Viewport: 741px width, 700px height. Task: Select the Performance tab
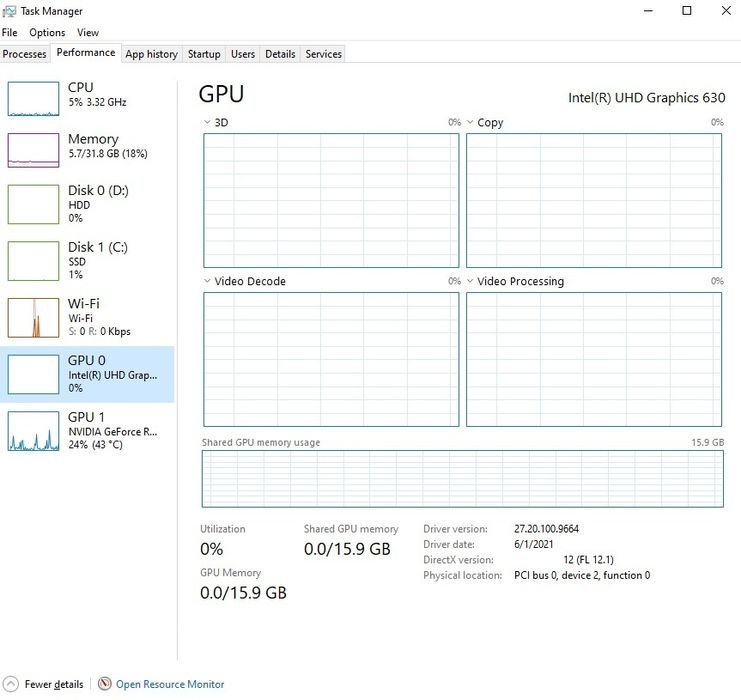tap(86, 52)
